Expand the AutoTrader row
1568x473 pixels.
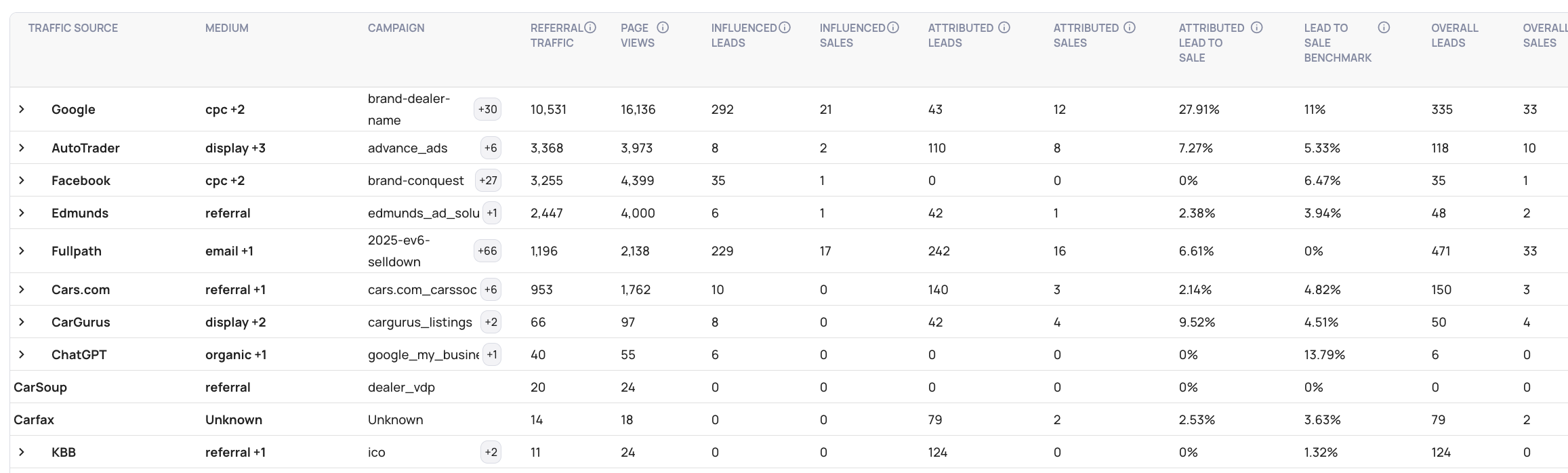point(22,148)
